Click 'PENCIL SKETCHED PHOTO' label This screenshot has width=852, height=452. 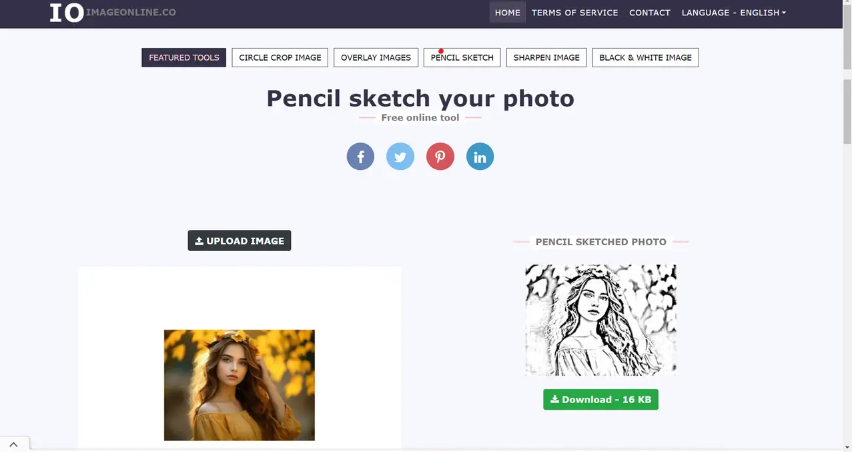pos(600,242)
